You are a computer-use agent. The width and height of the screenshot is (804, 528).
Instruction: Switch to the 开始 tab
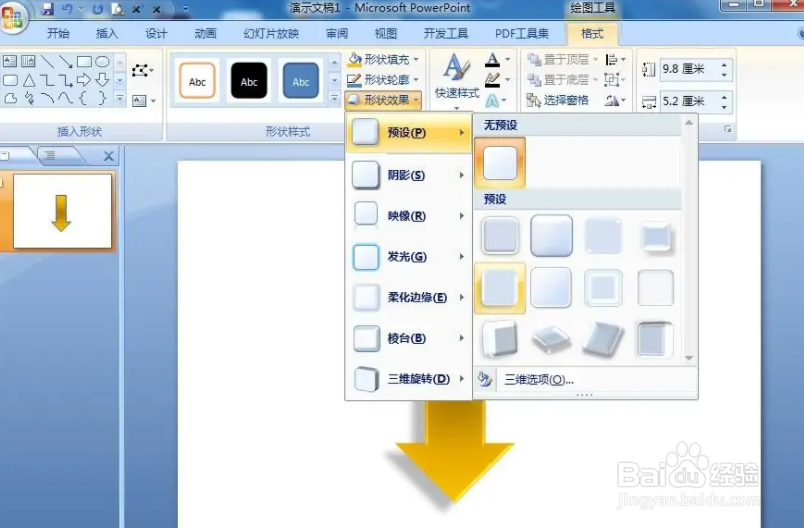(x=58, y=34)
